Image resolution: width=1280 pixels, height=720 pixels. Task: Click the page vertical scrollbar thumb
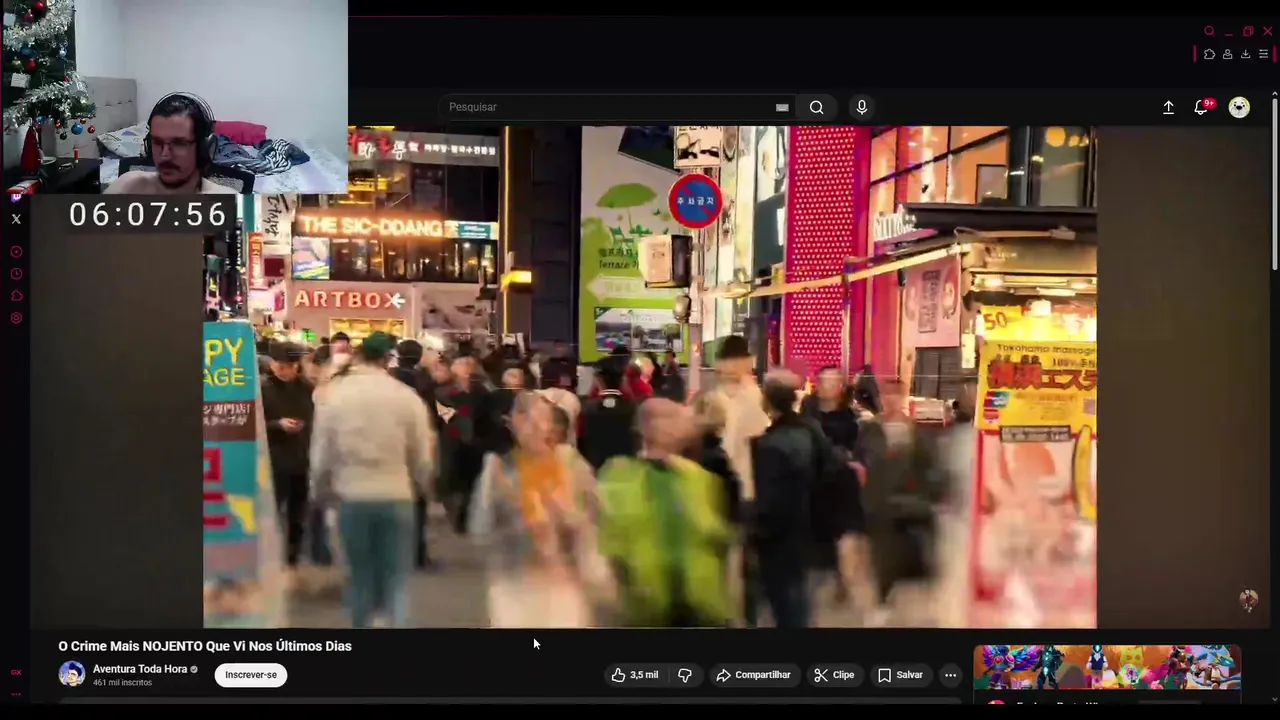pos(1274,183)
